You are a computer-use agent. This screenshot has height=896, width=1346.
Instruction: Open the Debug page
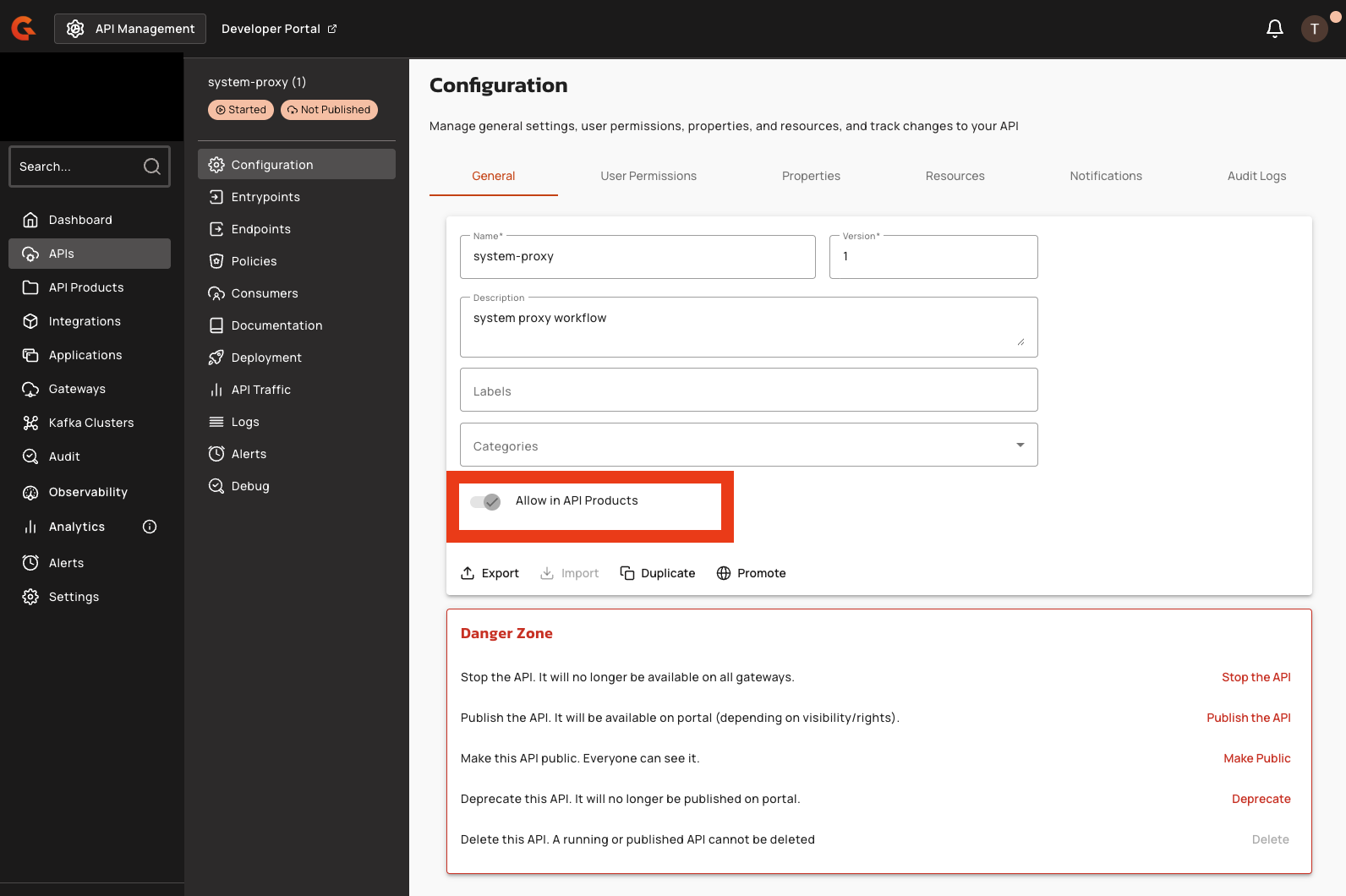tap(250, 486)
